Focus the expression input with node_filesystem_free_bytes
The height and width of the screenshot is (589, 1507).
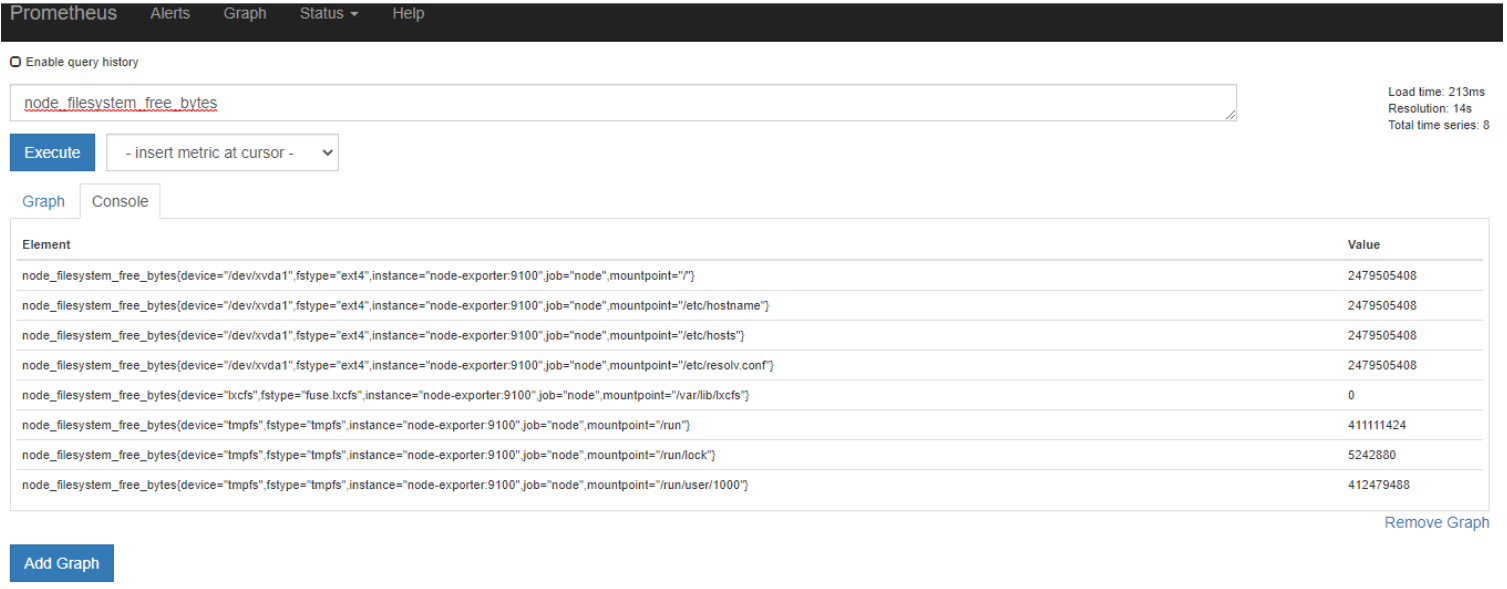623,103
